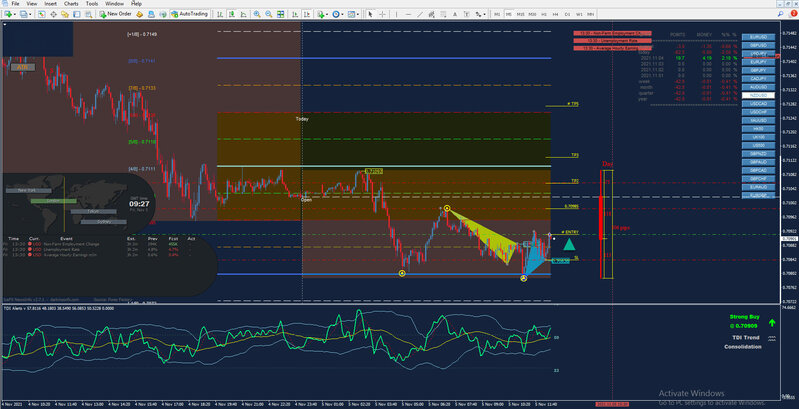This screenshot has height=409, width=799.
Task: Click the tile windows grid icon
Action: point(280,14)
